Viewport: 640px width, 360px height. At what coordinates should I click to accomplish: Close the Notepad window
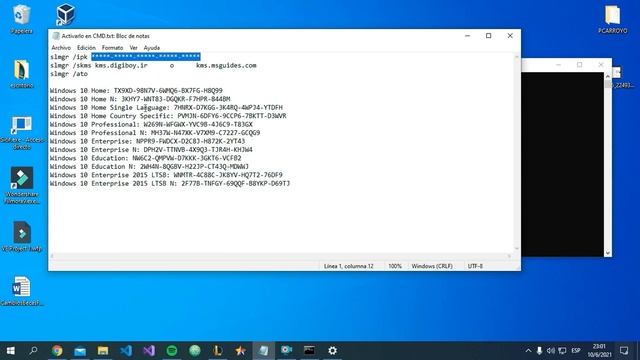(x=510, y=36)
